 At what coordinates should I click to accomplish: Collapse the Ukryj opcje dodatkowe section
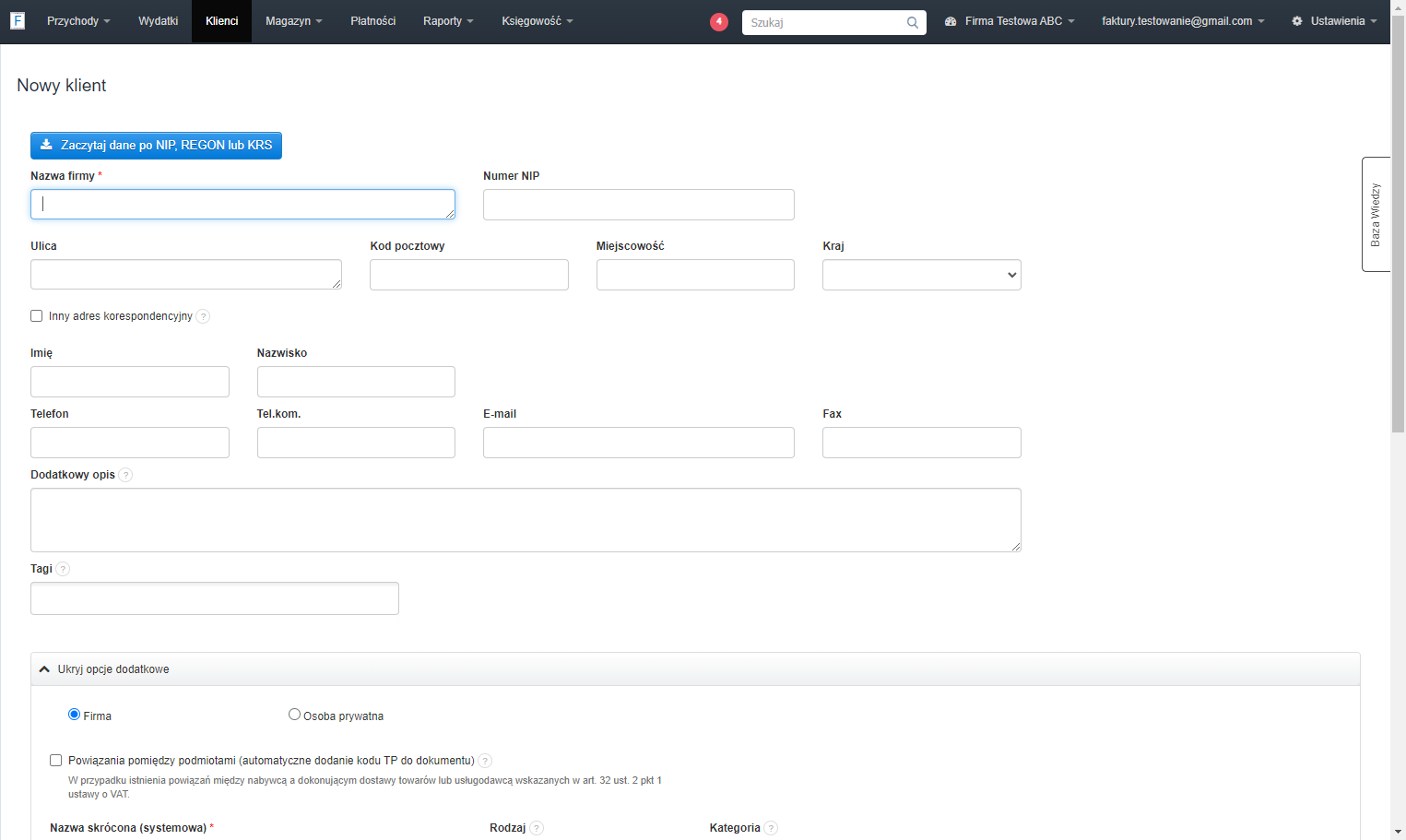click(695, 669)
